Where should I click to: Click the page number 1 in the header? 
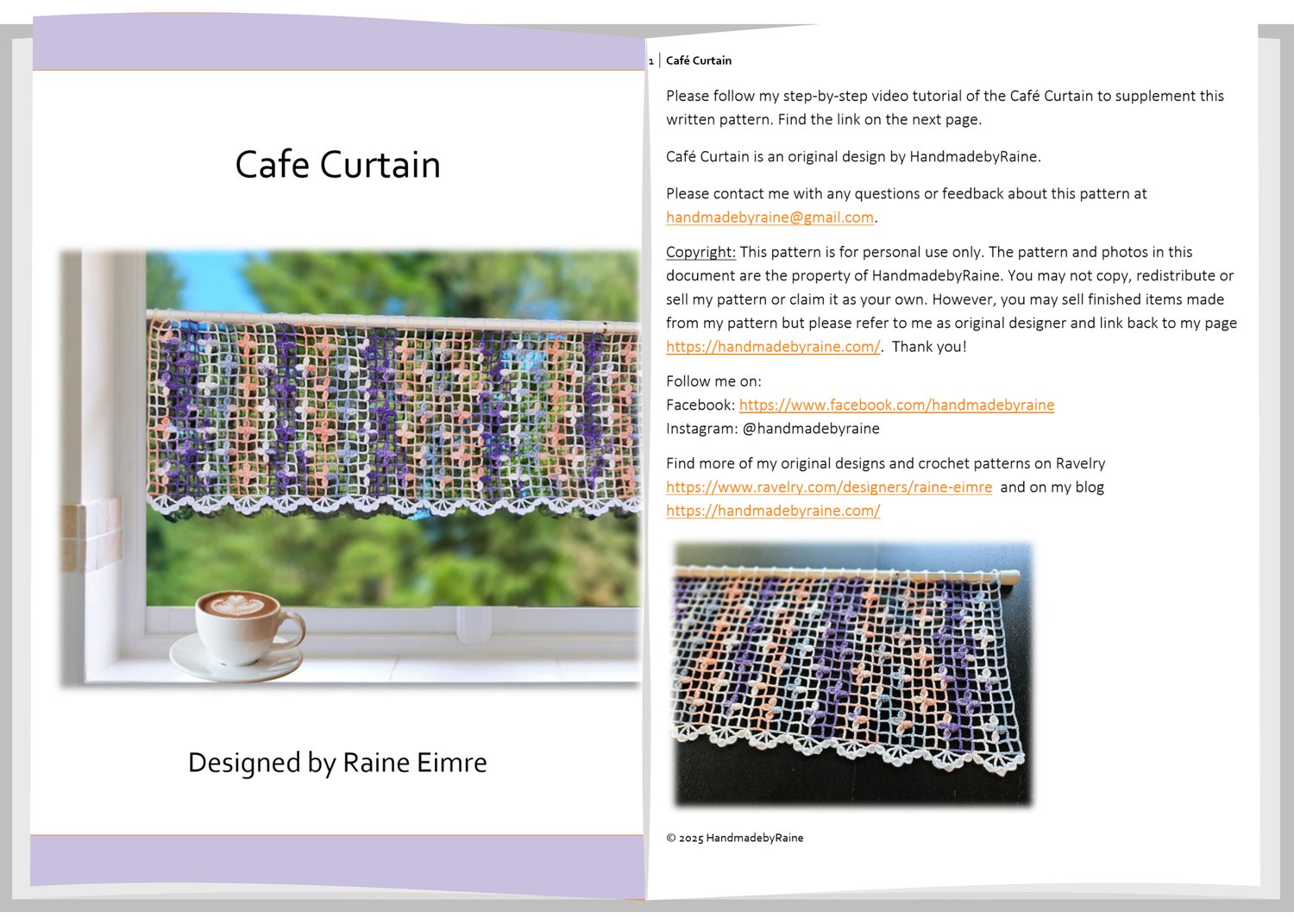[x=651, y=61]
